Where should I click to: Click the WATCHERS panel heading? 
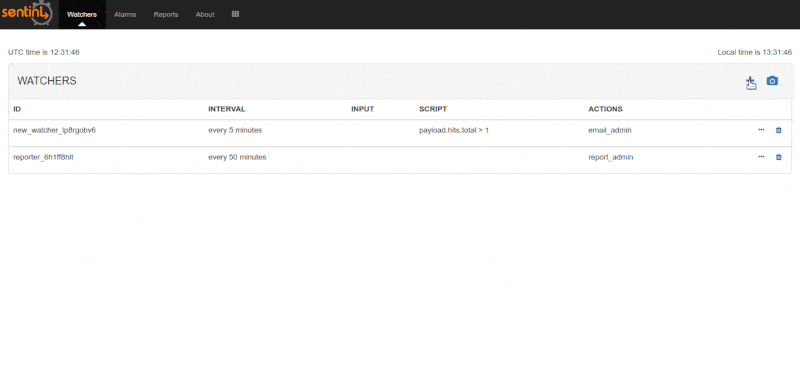[x=47, y=81]
